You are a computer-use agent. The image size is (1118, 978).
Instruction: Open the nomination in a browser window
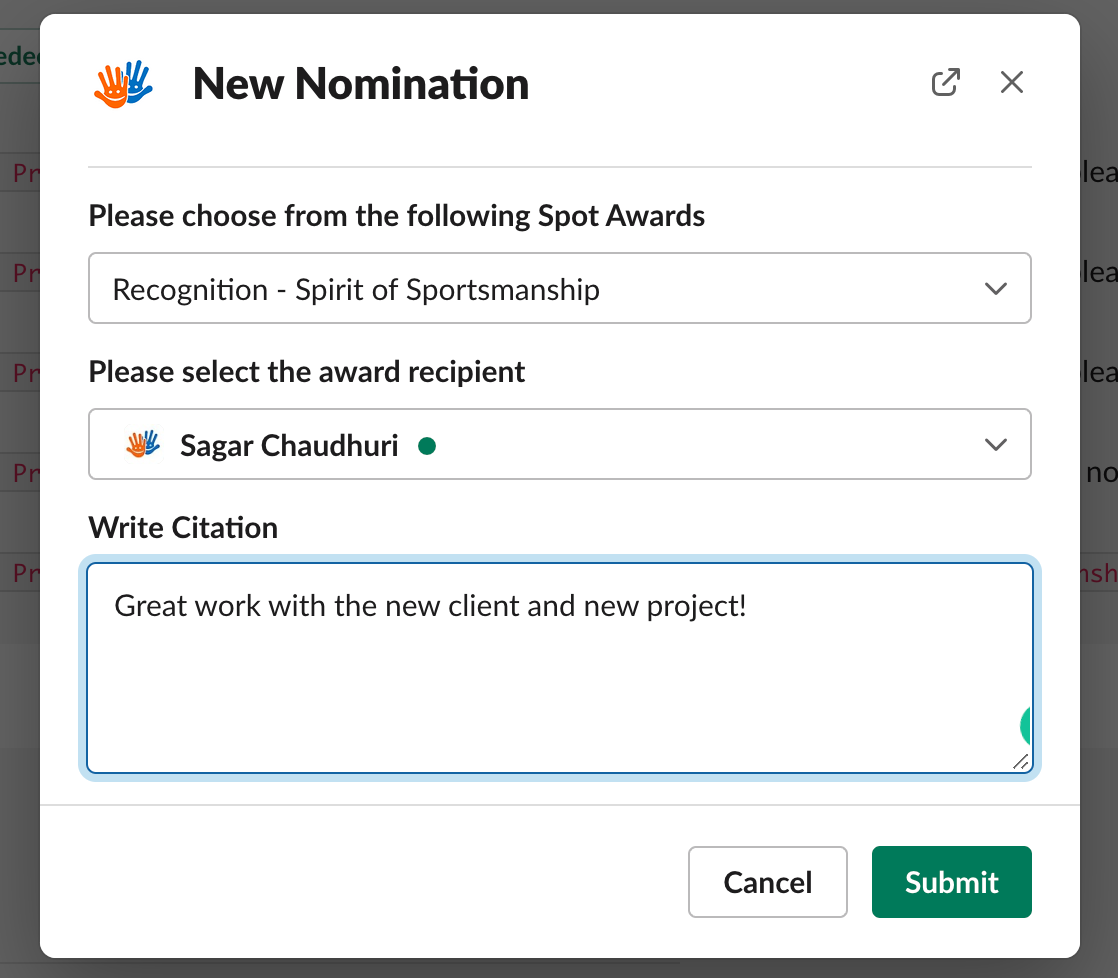click(x=946, y=83)
